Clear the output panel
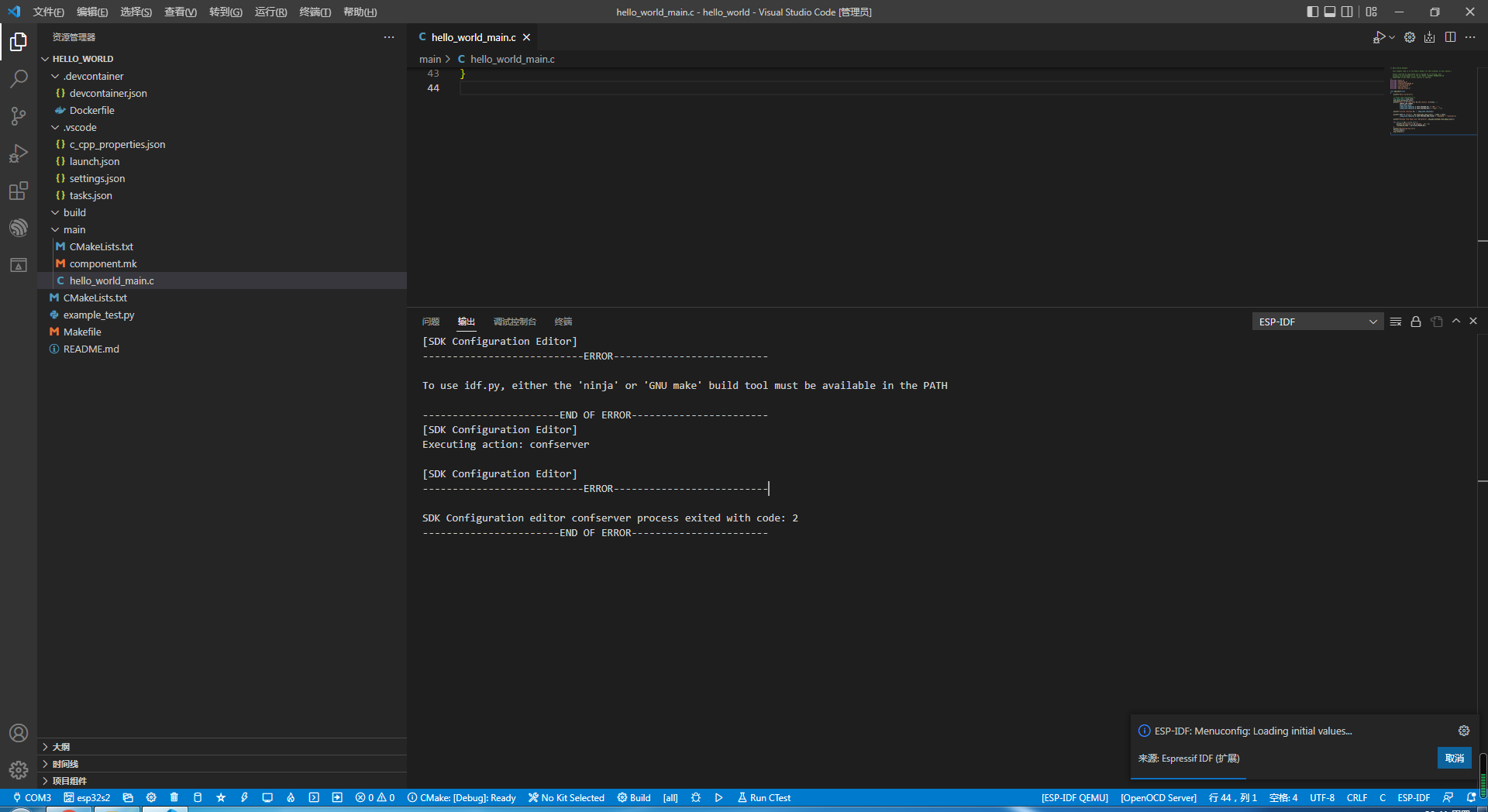 (1396, 322)
